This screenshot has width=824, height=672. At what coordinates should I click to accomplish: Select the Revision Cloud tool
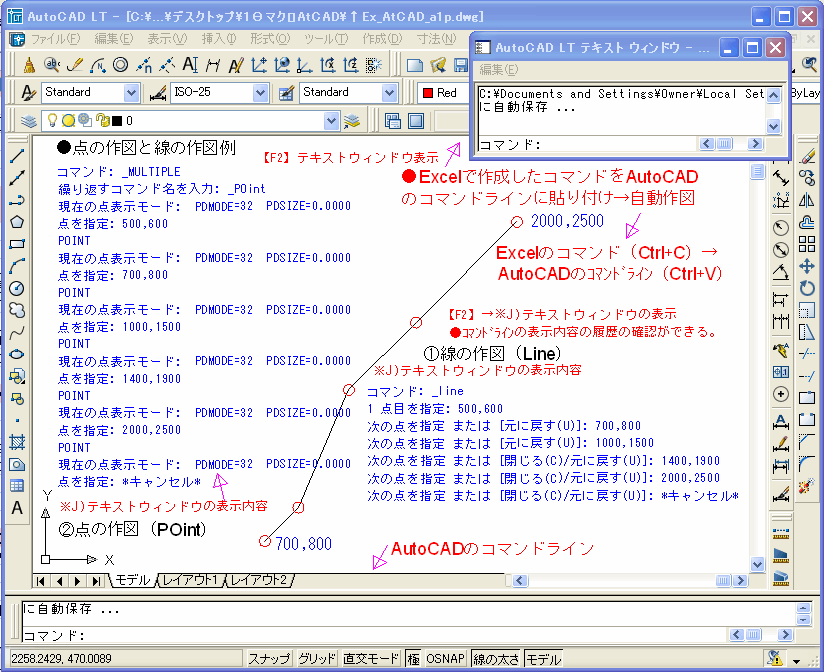pos(17,310)
